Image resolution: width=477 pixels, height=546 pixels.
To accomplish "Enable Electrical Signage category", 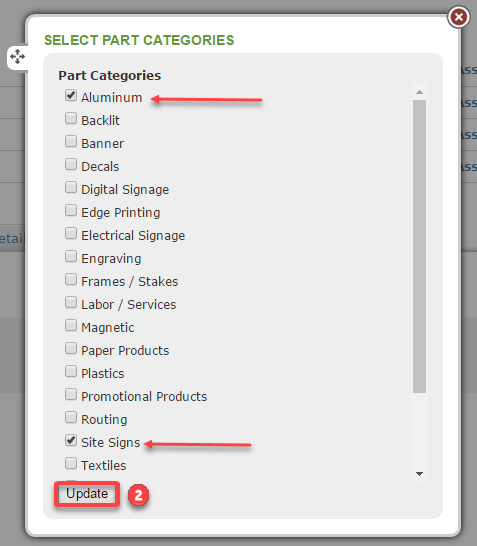I will pos(71,233).
